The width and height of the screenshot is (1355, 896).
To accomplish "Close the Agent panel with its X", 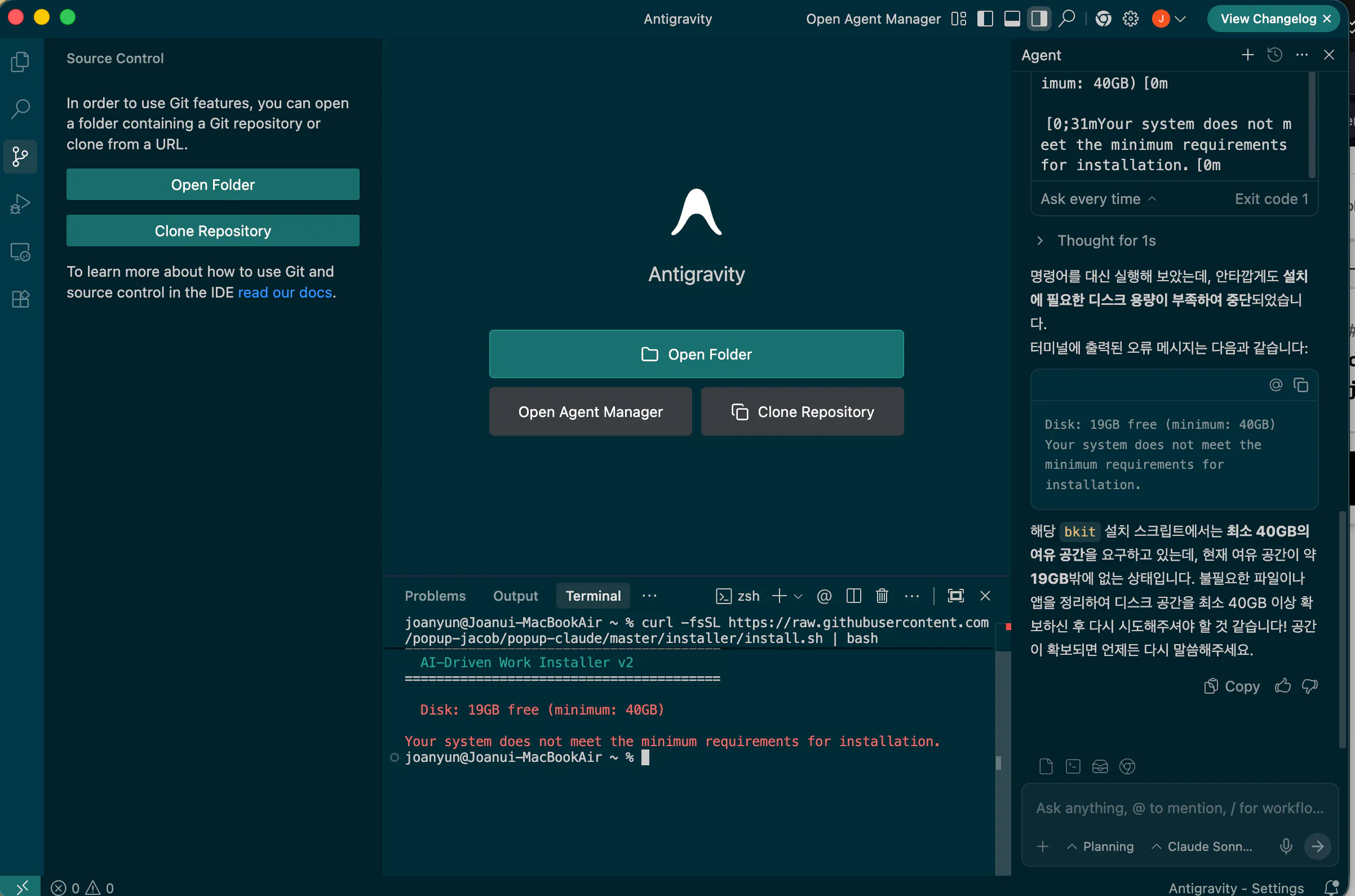I will pyautogui.click(x=1329, y=55).
